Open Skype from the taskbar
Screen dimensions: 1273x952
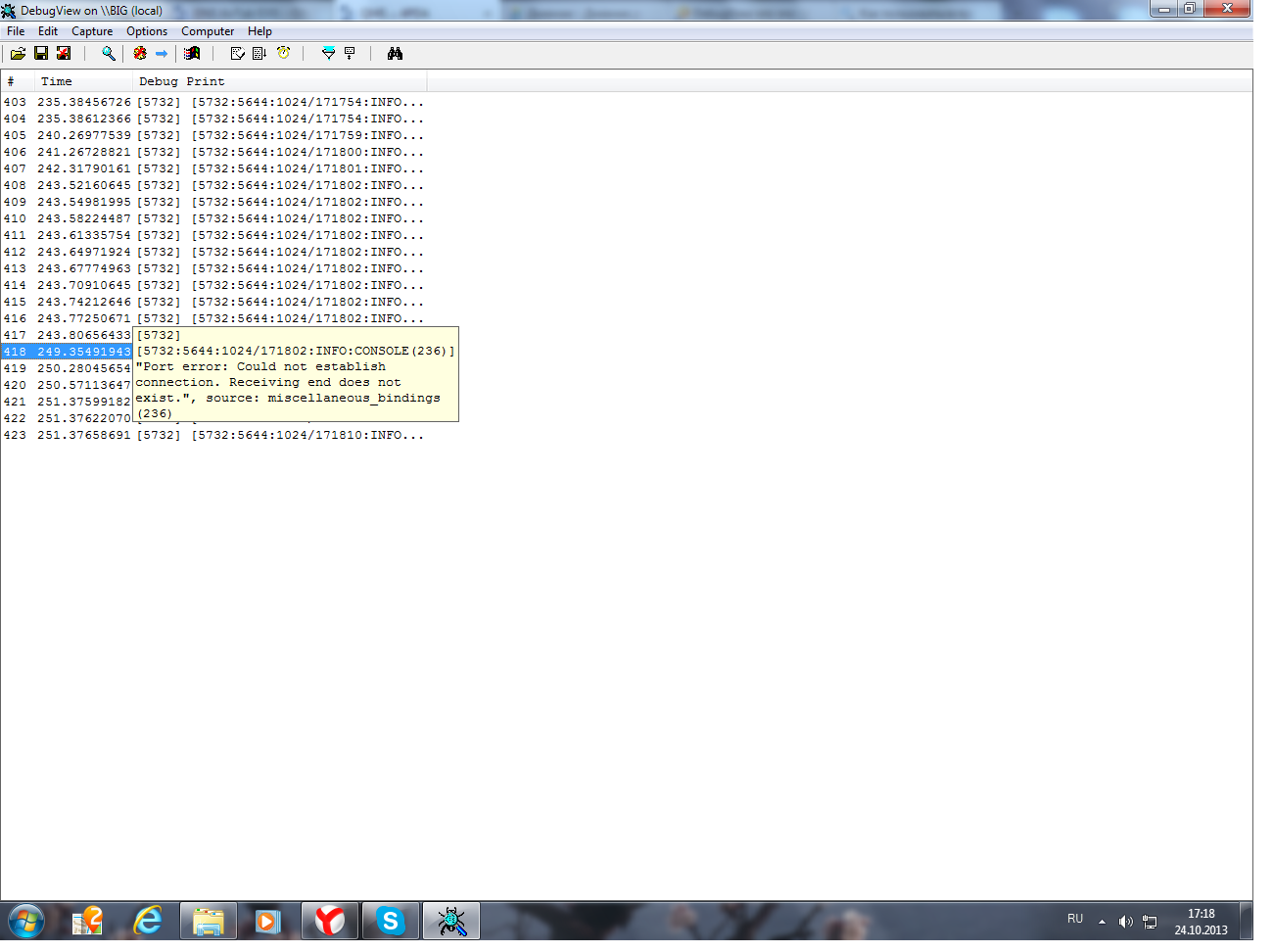point(391,922)
